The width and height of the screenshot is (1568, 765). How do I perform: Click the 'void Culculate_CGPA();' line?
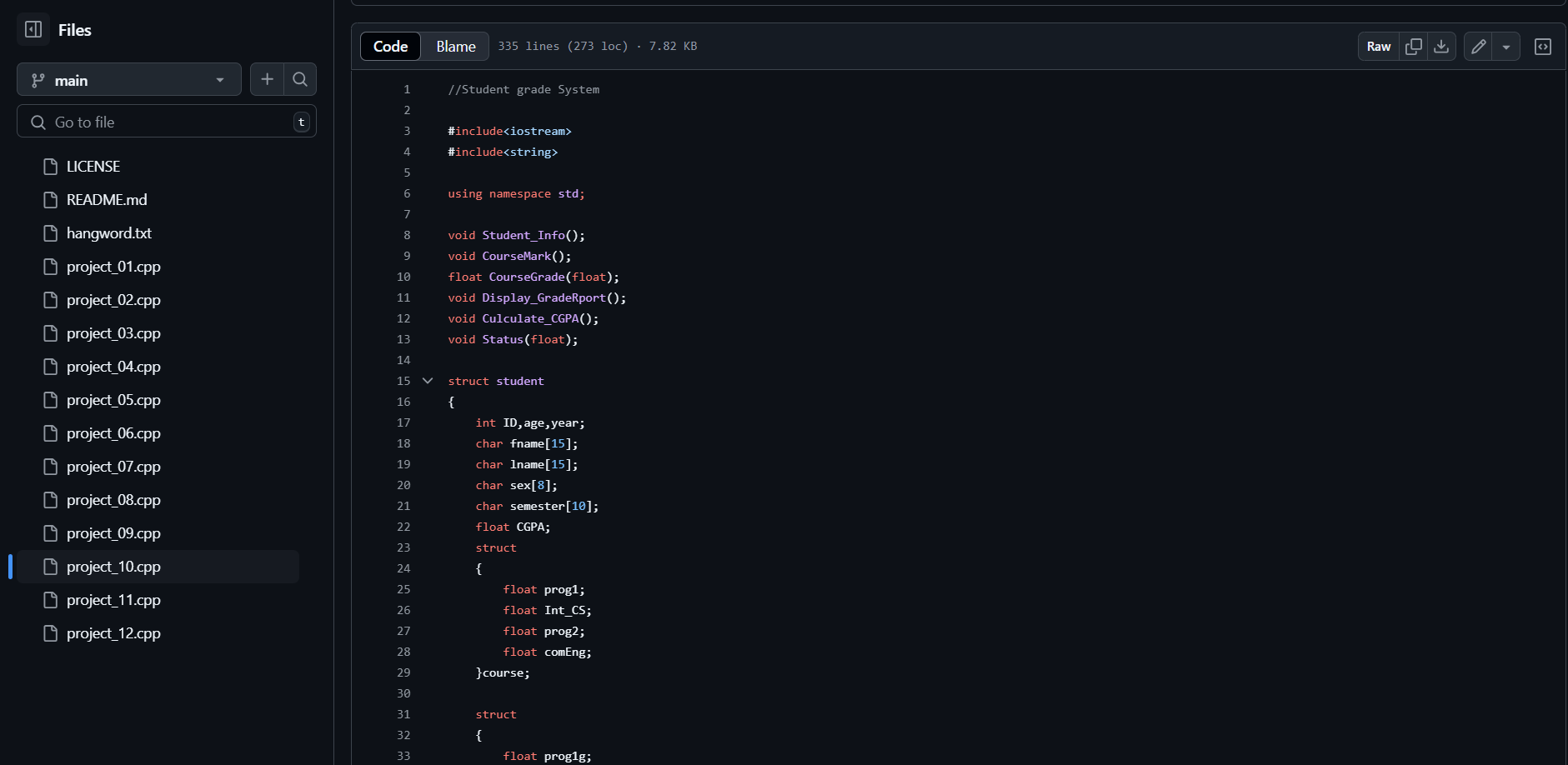point(524,318)
